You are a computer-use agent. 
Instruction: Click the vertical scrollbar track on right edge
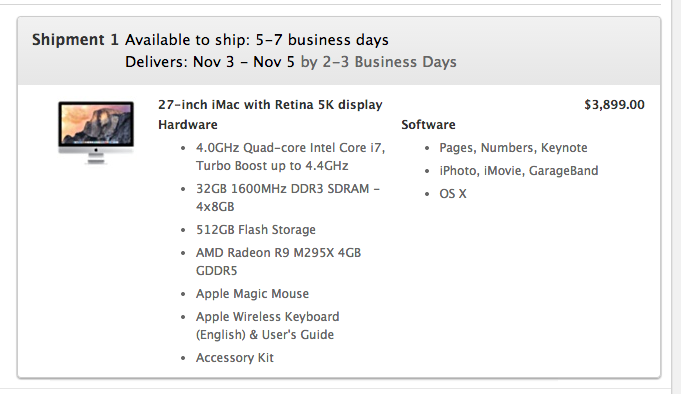tap(677, 197)
